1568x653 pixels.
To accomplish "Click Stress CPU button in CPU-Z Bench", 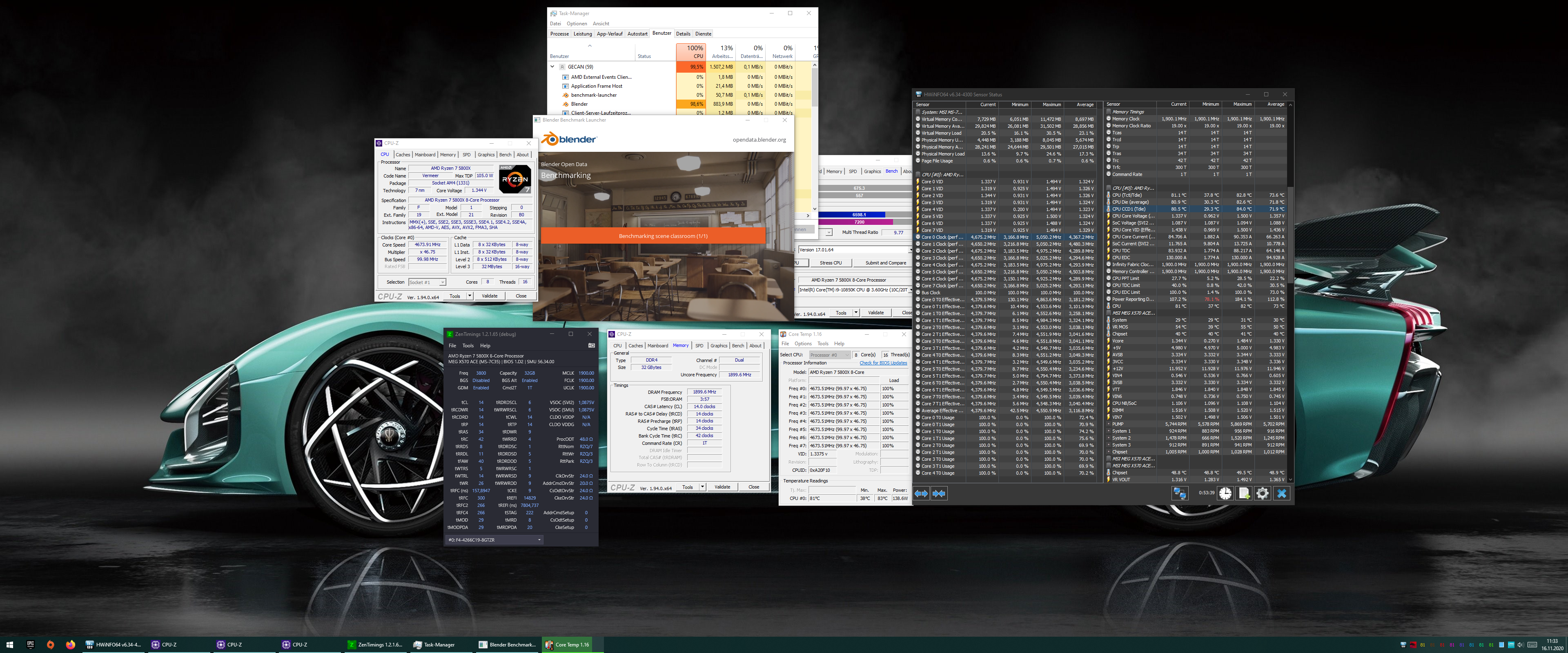I will tap(831, 263).
